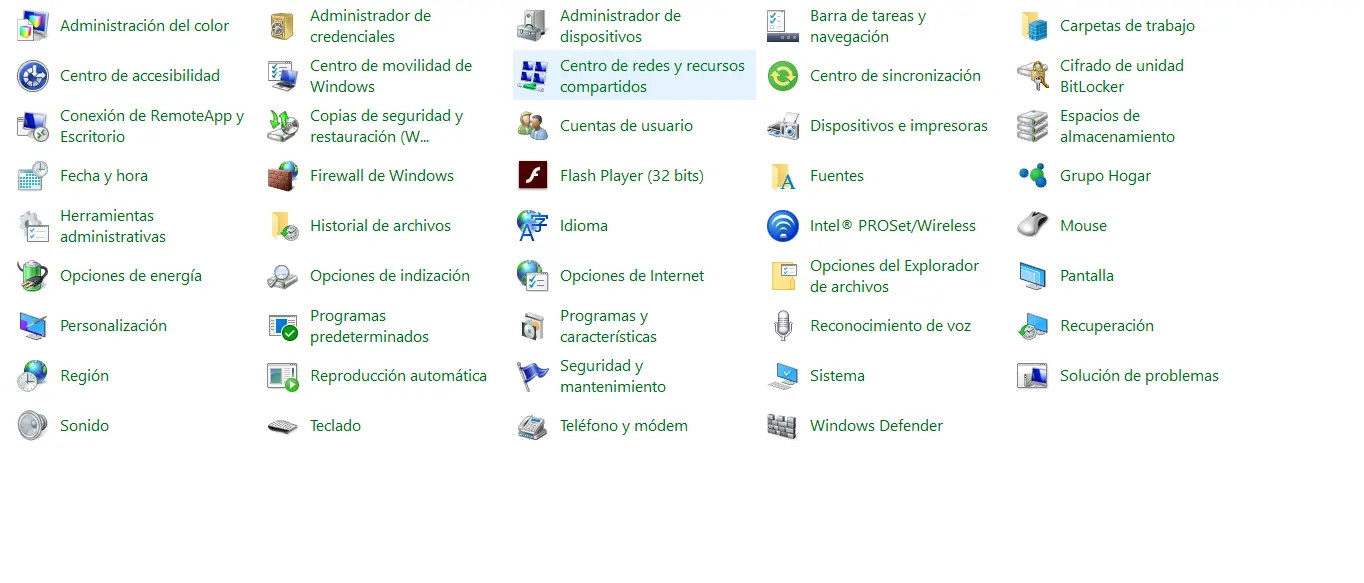Open the Región globe clock icon
Viewport: 1364px width, 583px height.
pos(33,376)
